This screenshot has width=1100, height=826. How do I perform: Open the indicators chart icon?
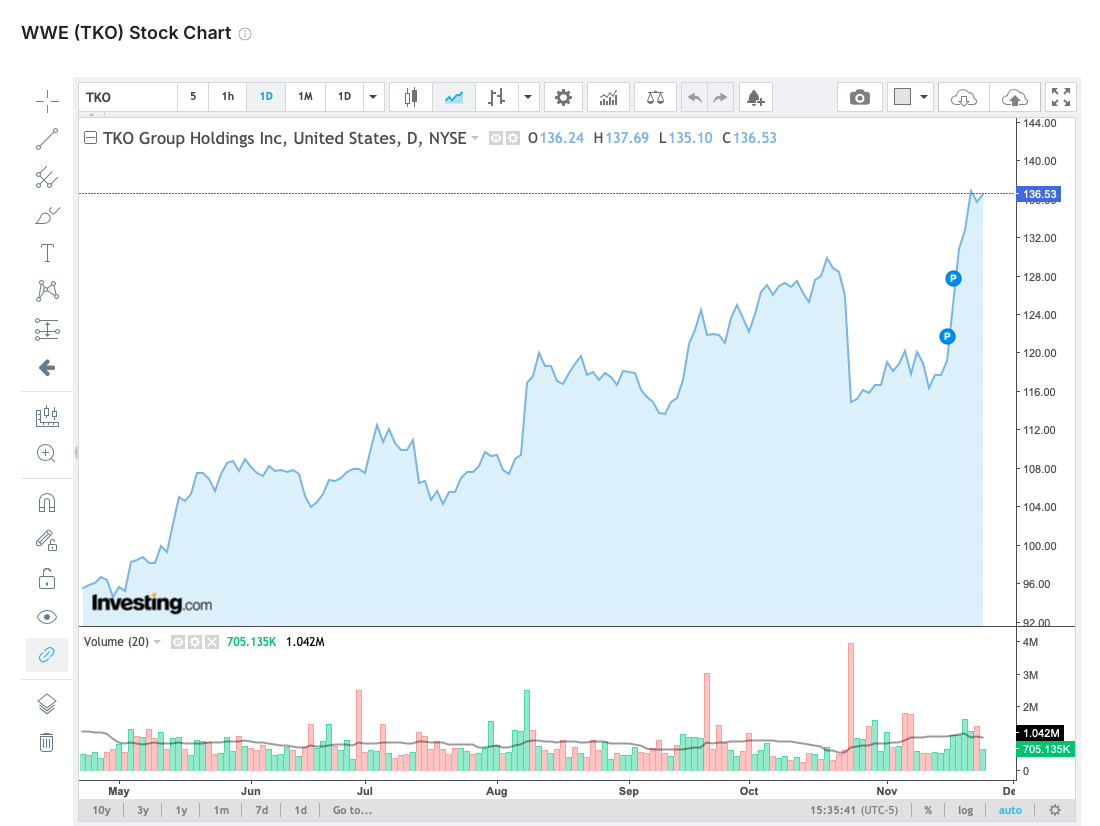[608, 97]
